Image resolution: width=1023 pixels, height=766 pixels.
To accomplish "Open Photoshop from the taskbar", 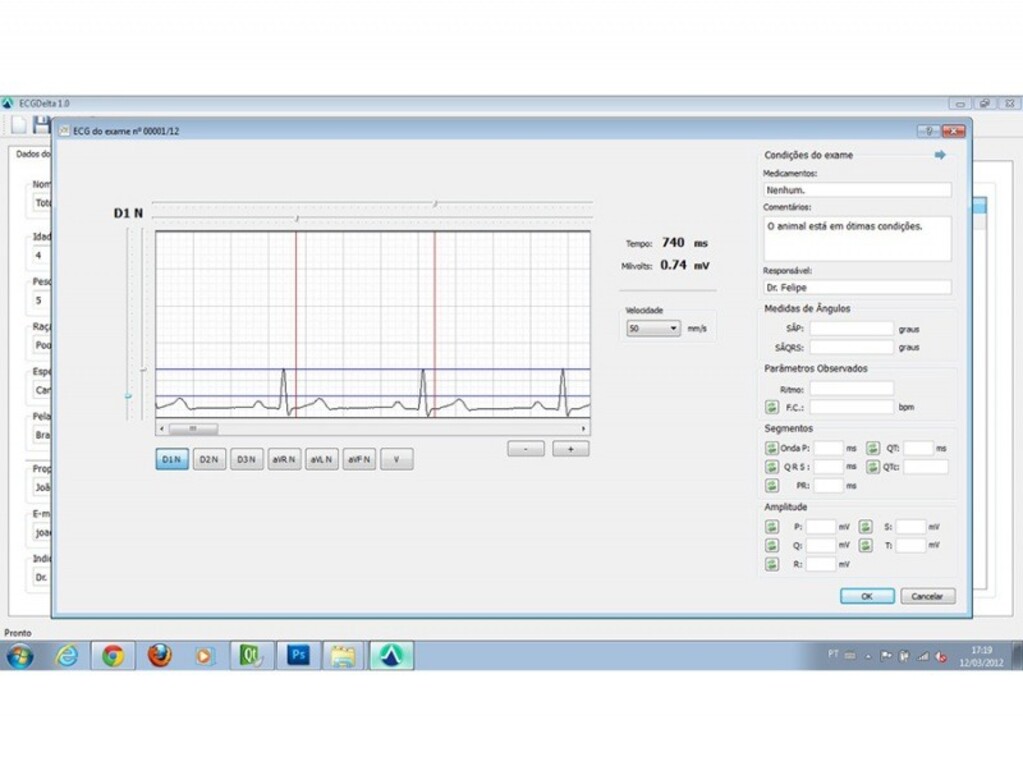I will [x=298, y=655].
